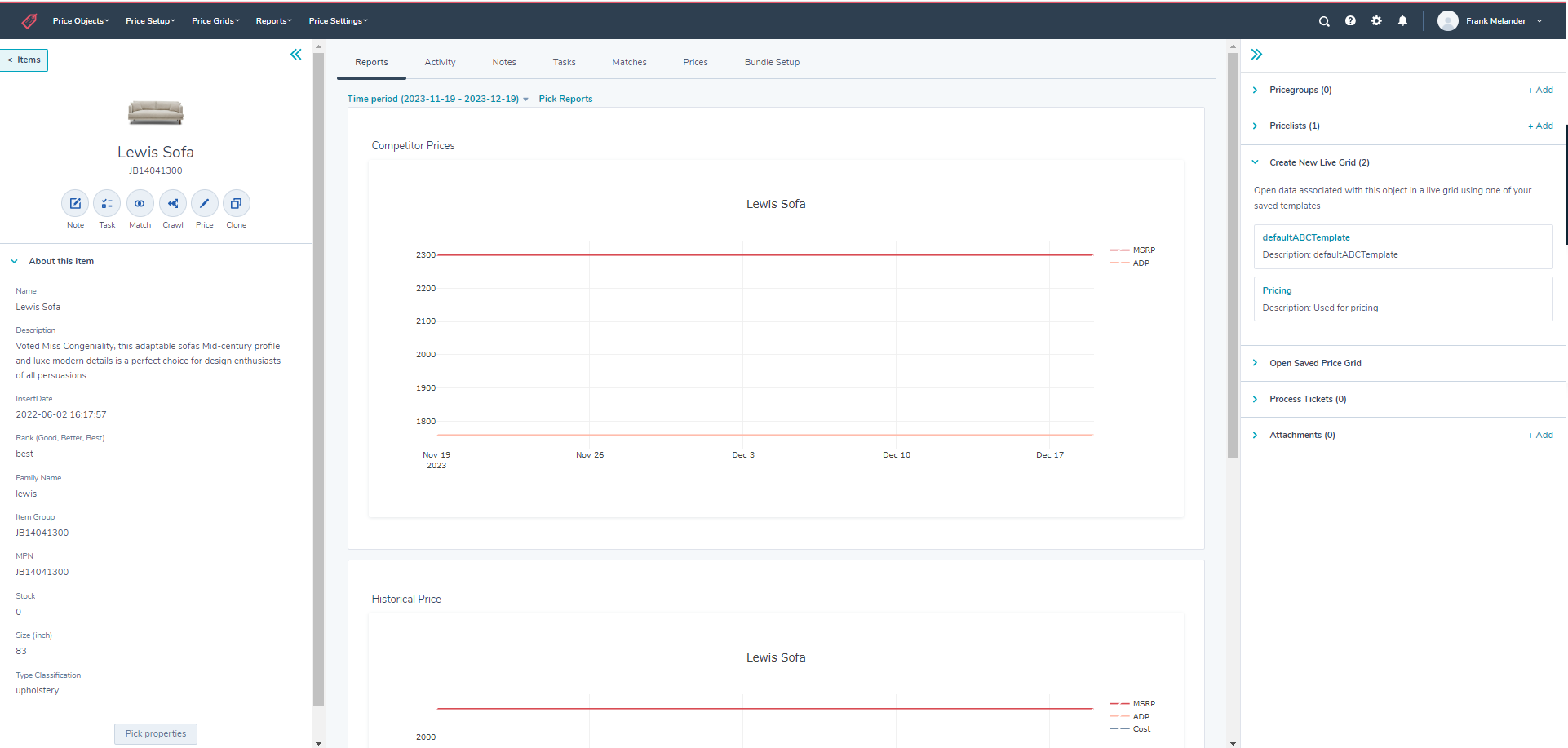Clone the item using Clone icon
This screenshot has height=748, width=1568.
point(236,204)
